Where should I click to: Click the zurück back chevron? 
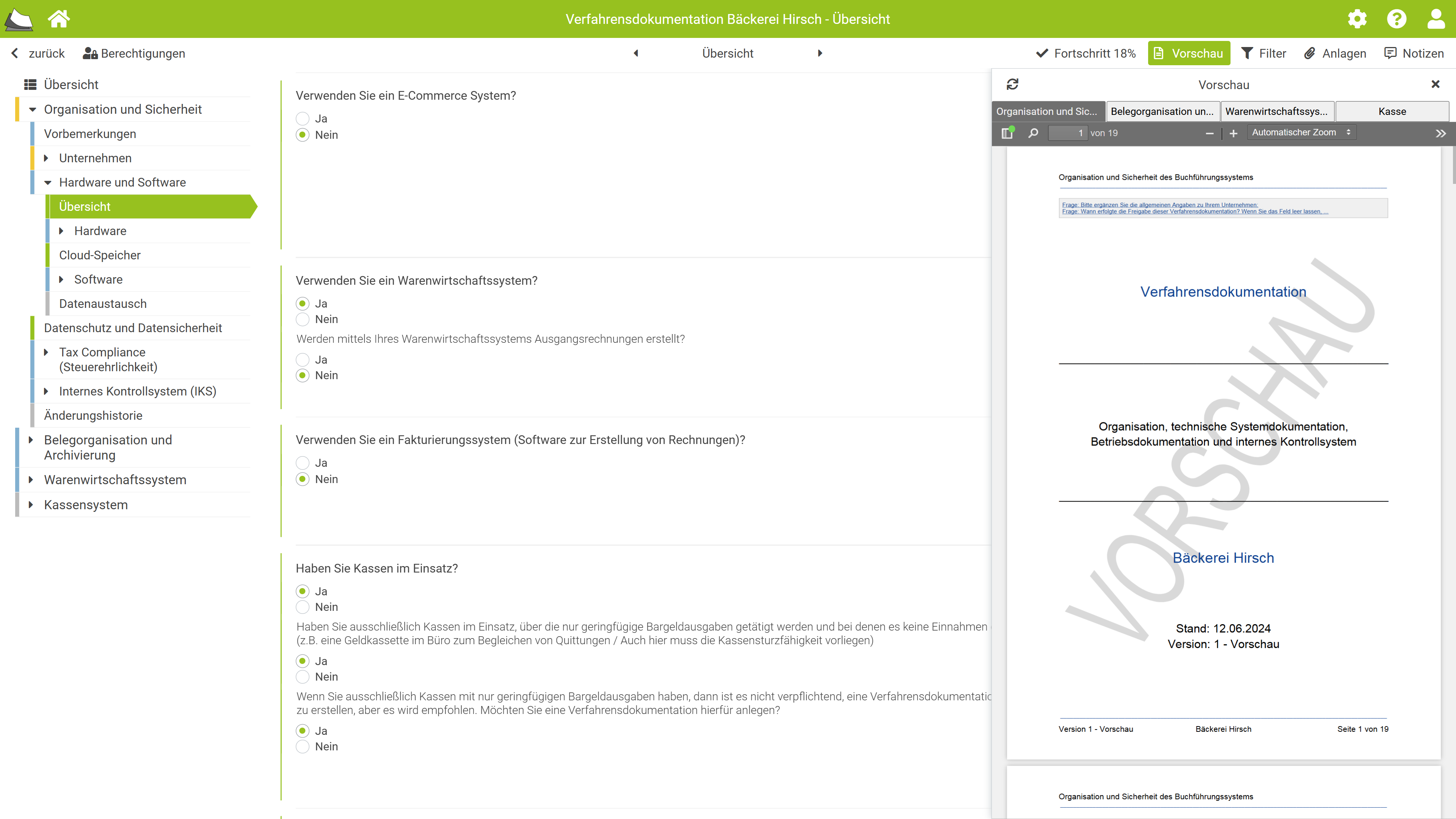pyautogui.click(x=15, y=53)
